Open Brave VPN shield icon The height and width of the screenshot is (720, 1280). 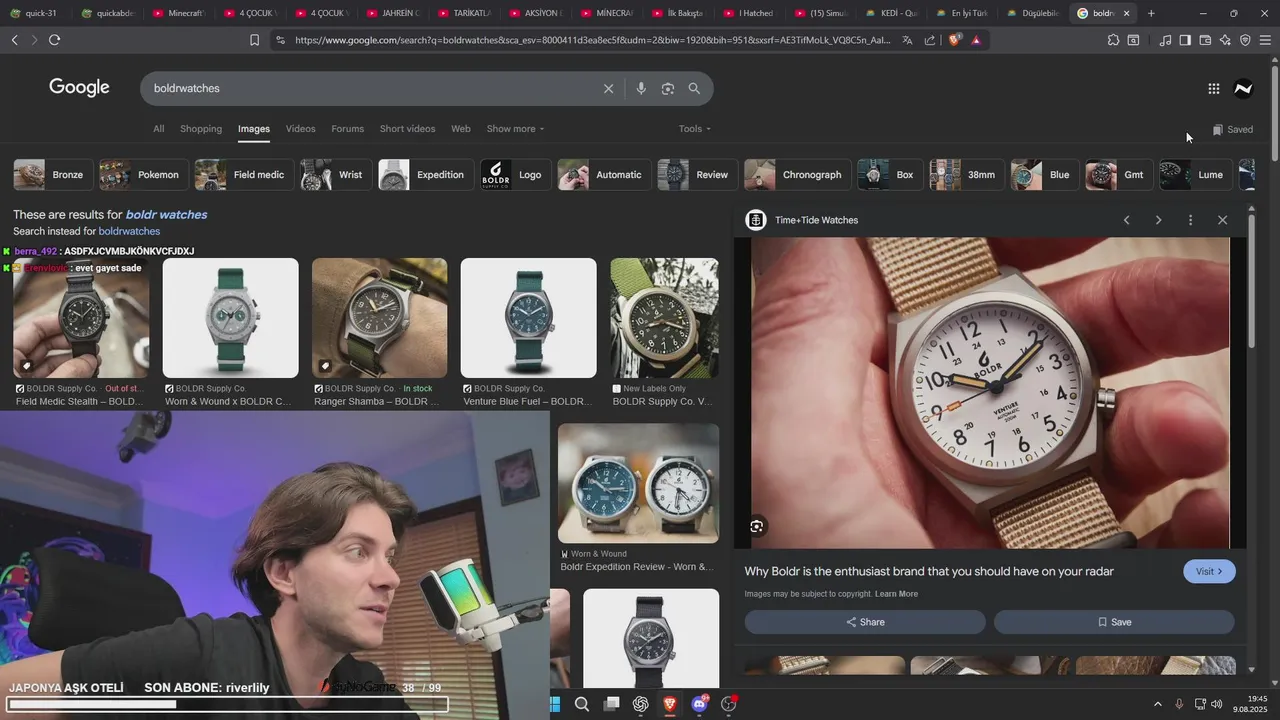[x=1245, y=40]
